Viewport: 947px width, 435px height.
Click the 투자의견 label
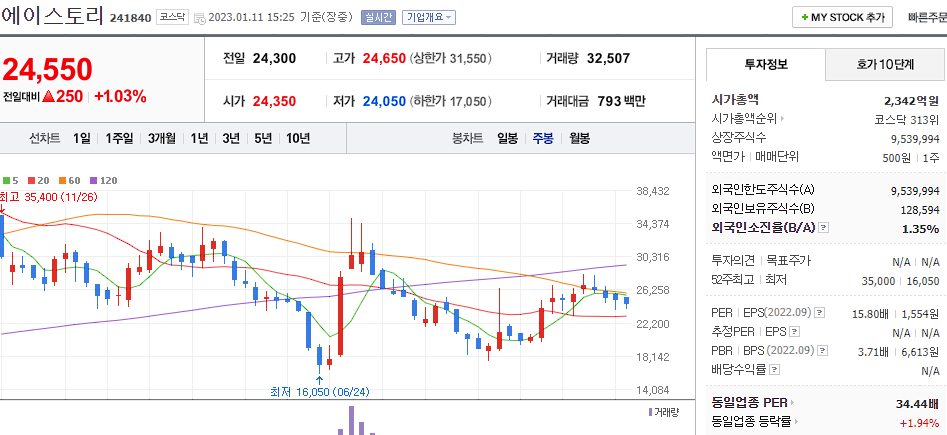point(733,261)
